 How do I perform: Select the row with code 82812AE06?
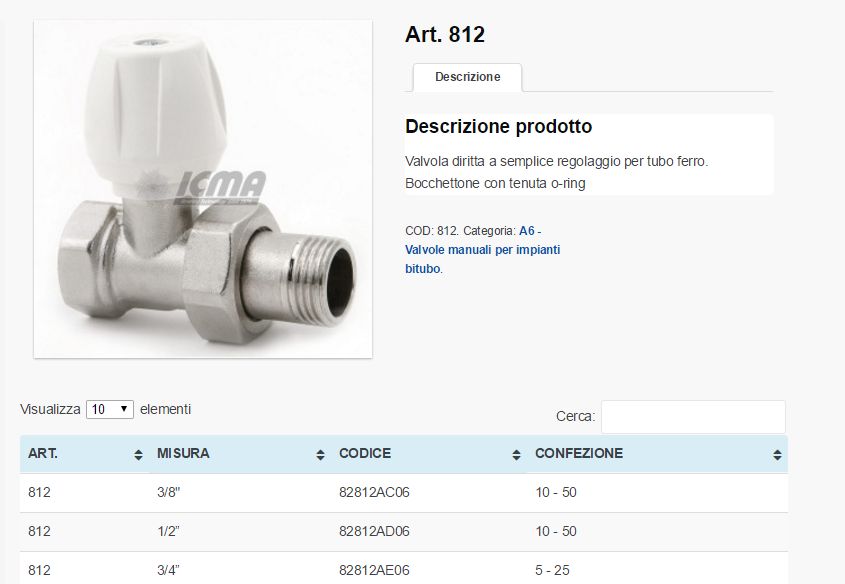click(x=404, y=569)
